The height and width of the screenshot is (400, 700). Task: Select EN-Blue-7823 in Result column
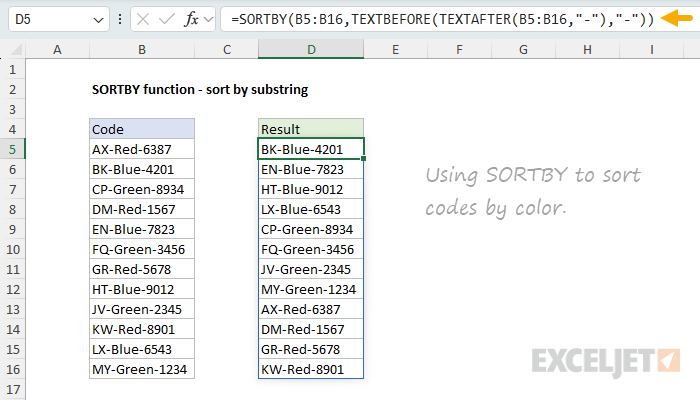(x=311, y=169)
